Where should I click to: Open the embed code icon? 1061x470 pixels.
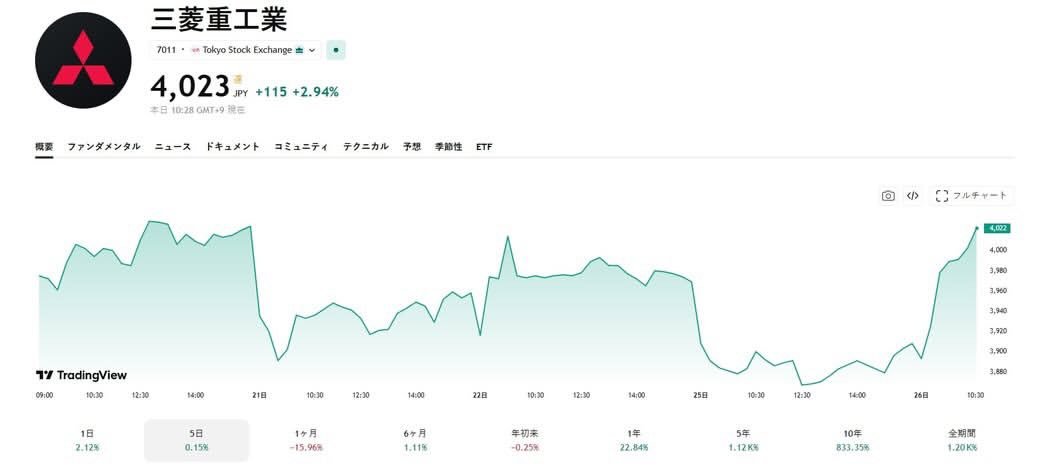[x=913, y=196]
